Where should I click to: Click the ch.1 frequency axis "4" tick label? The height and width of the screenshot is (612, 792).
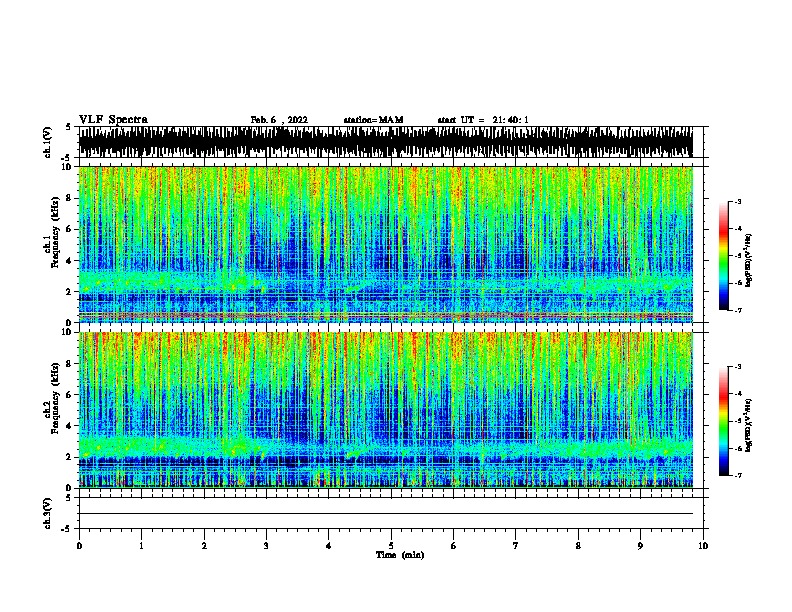pyautogui.click(x=70, y=261)
